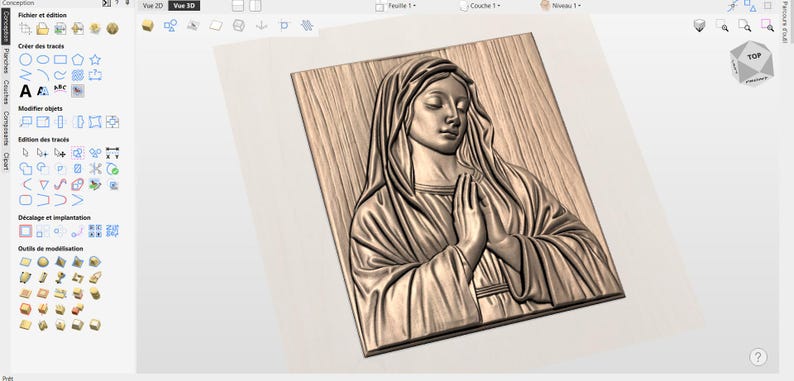Screen dimensions: 794x381
Task: Select the weld vectors tool
Action: coord(25,169)
